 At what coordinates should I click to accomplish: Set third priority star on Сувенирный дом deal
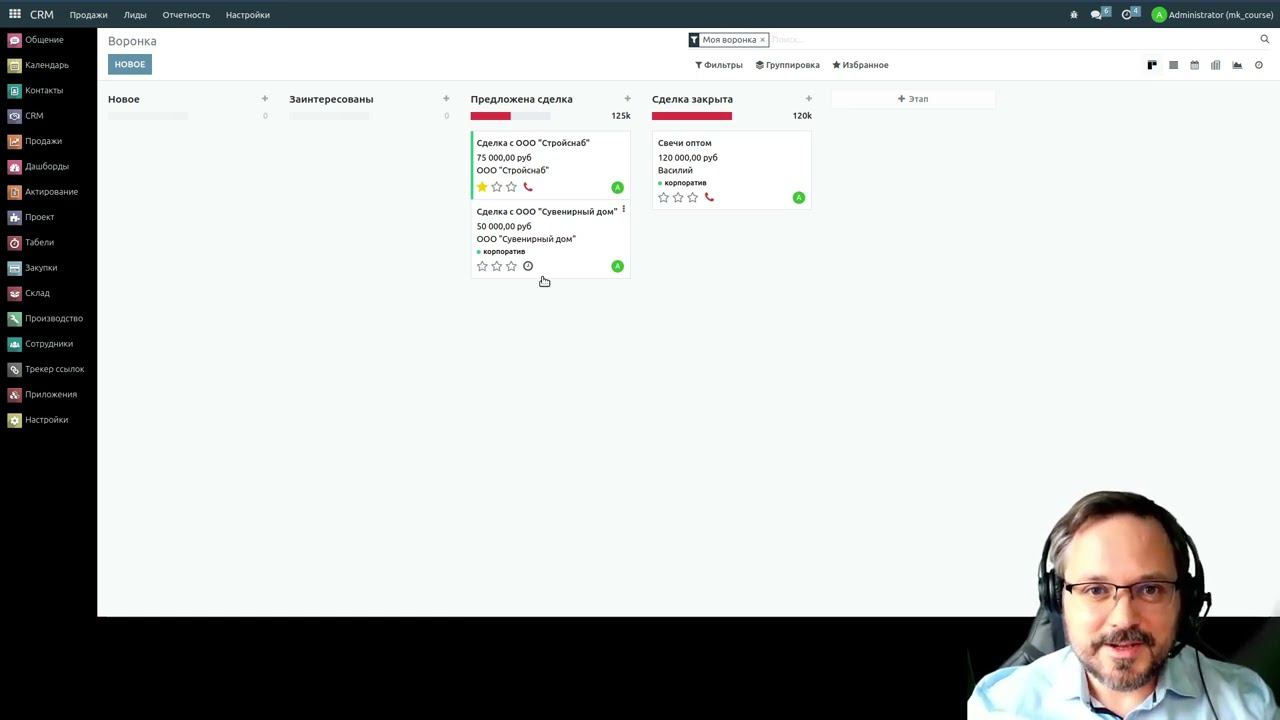click(x=511, y=266)
